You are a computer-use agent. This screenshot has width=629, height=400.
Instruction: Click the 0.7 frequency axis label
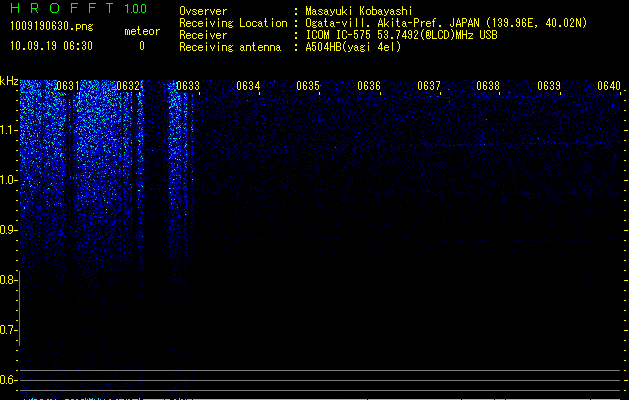pyautogui.click(x=8, y=330)
